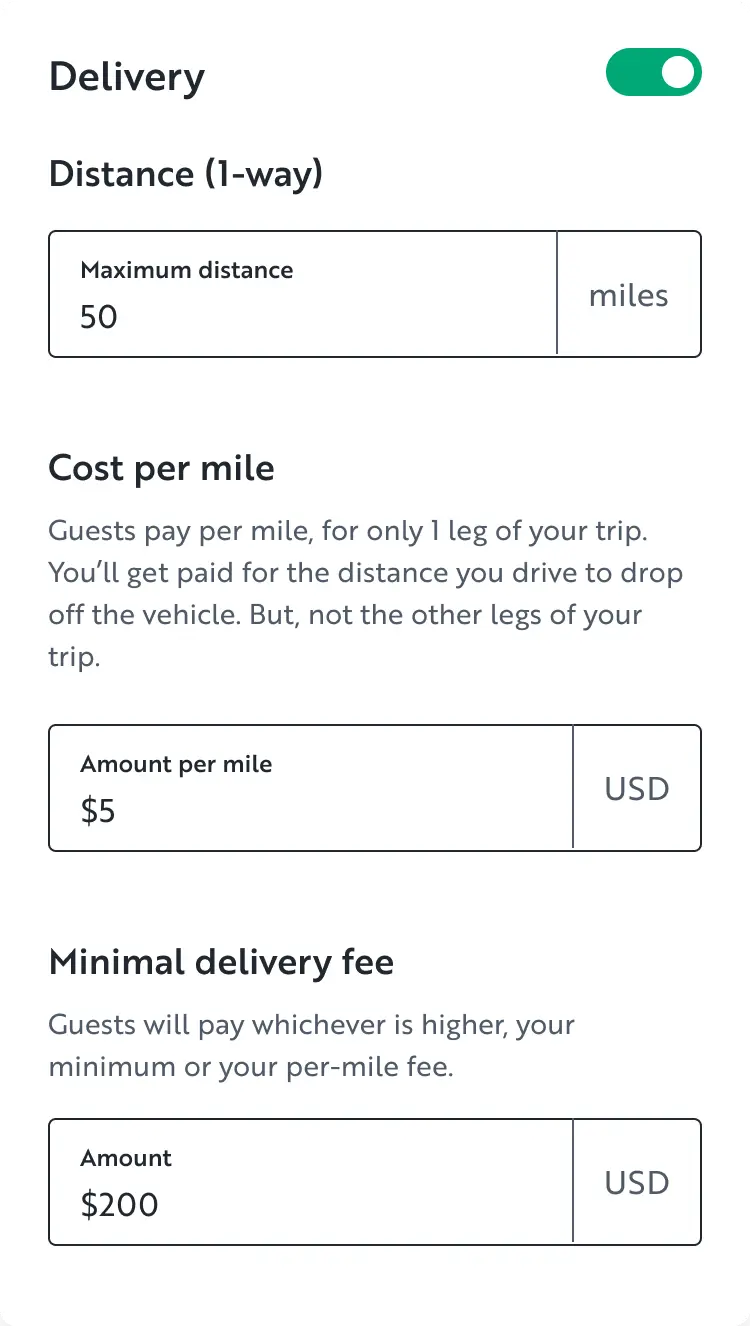Click the $5 value text

98,811
